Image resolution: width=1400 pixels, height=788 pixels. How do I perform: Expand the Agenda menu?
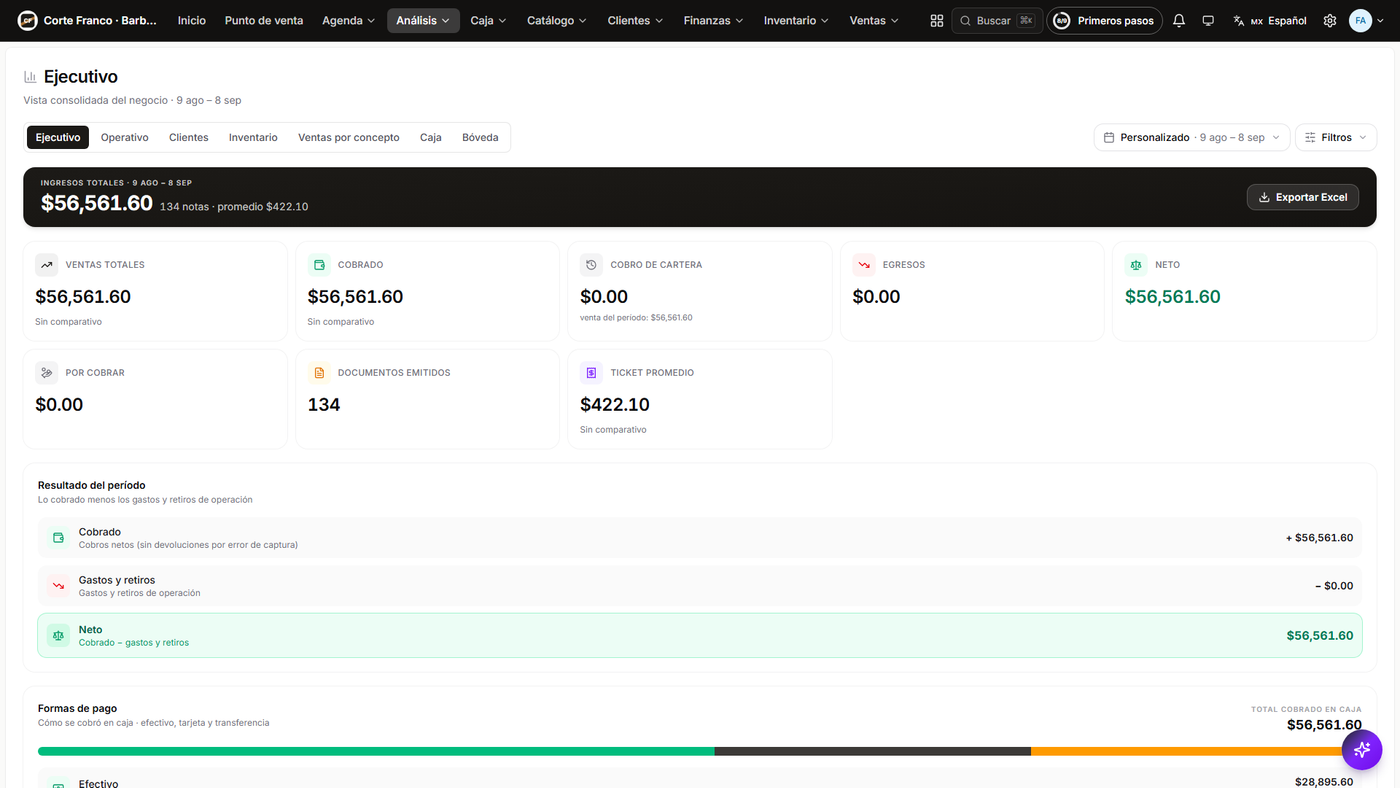click(x=348, y=21)
